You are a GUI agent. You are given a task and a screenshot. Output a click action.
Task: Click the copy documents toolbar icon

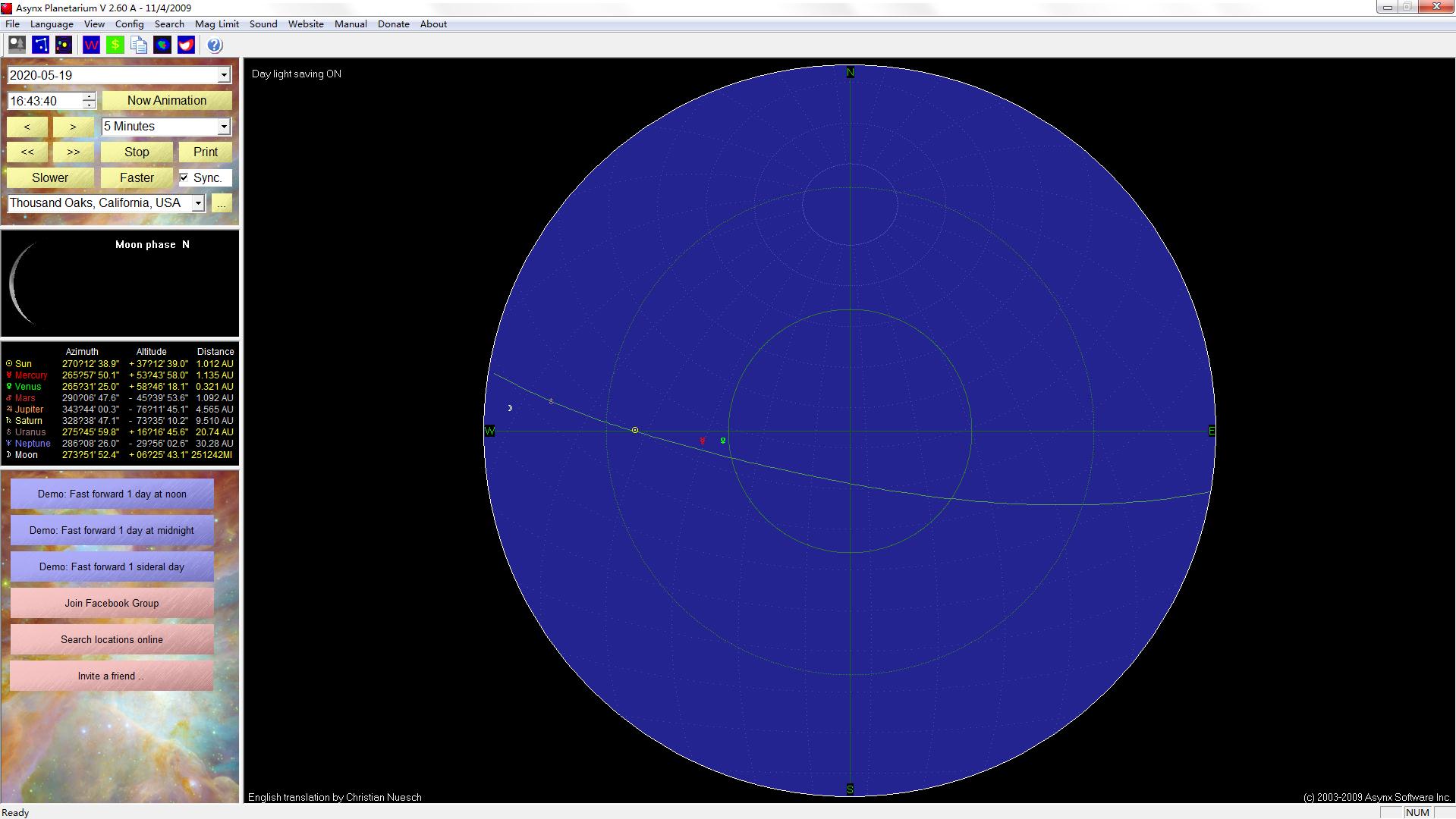pyautogui.click(x=138, y=45)
